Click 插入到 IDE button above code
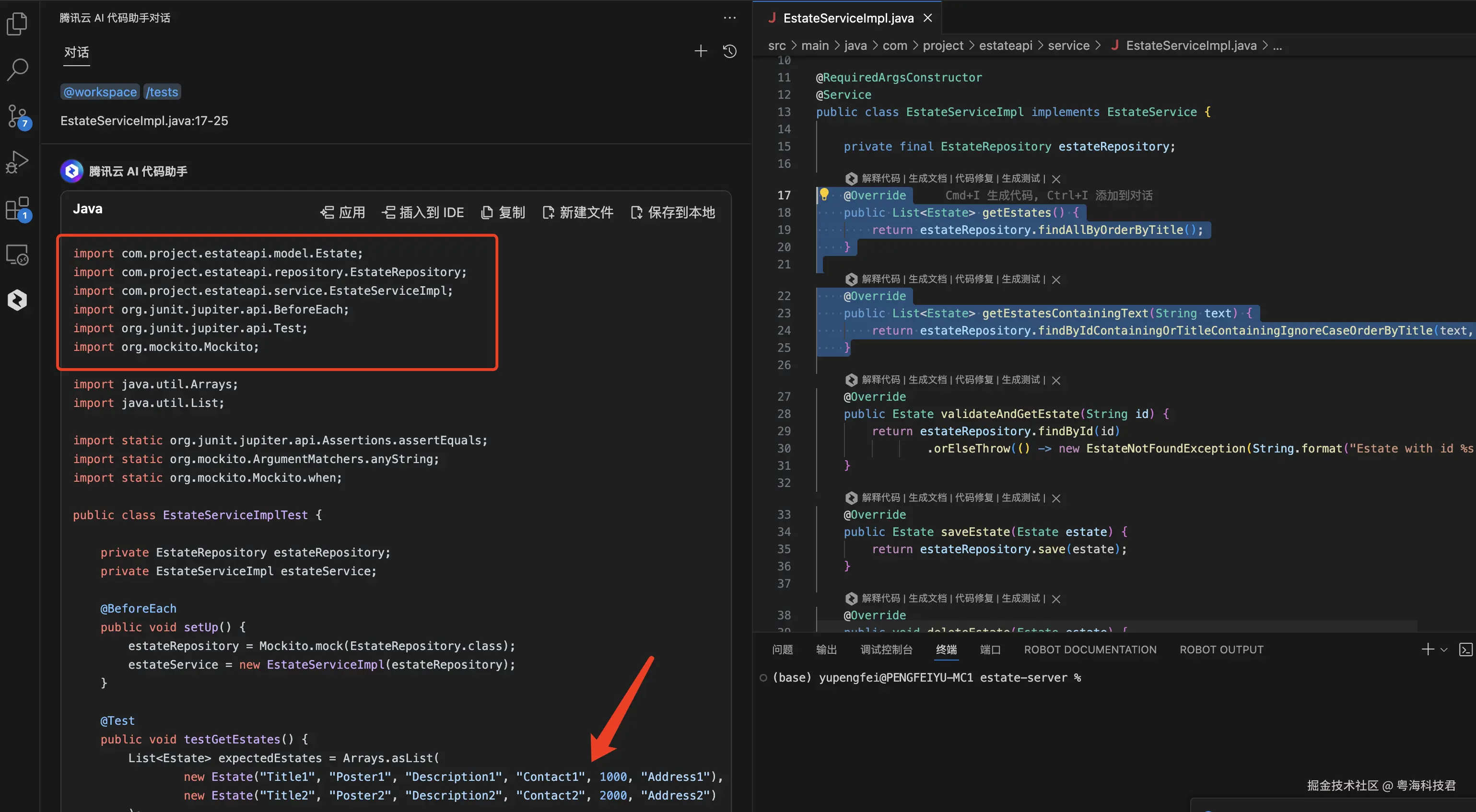This screenshot has width=1476, height=812. click(x=423, y=212)
